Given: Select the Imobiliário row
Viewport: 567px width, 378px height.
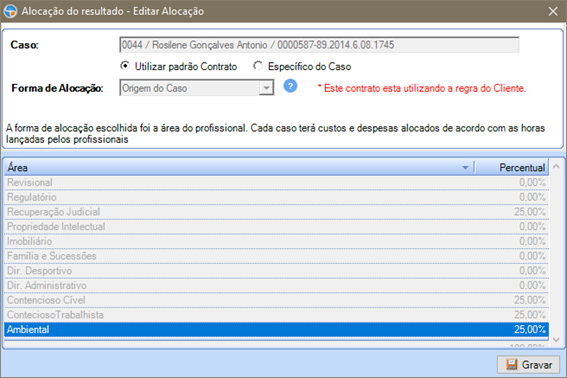Looking at the screenshot, I should coord(276,242).
